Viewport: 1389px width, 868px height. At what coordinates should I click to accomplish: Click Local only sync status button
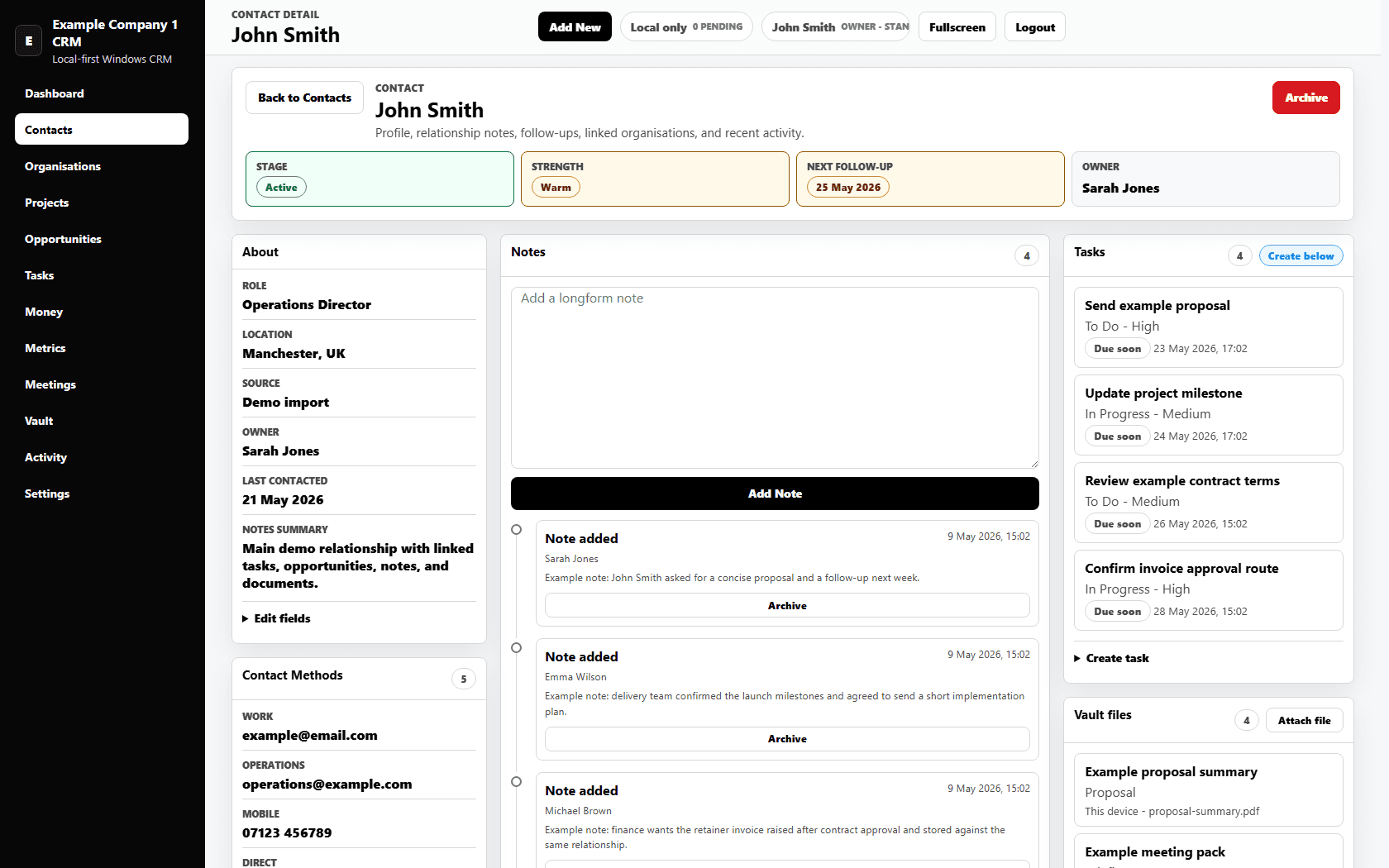point(686,26)
